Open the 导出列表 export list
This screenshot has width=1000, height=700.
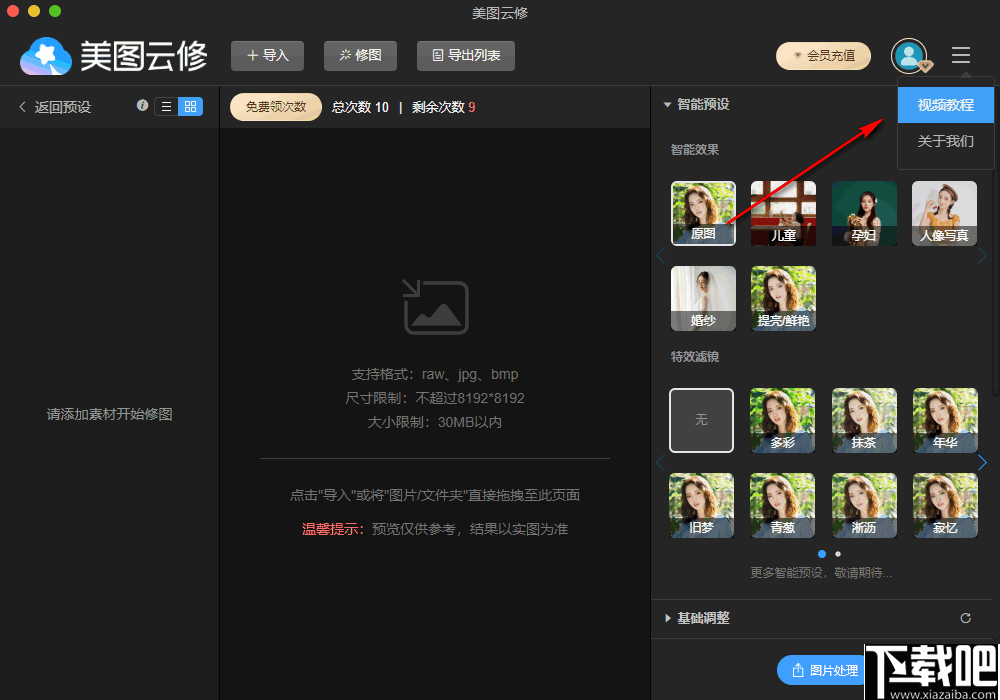coord(466,55)
